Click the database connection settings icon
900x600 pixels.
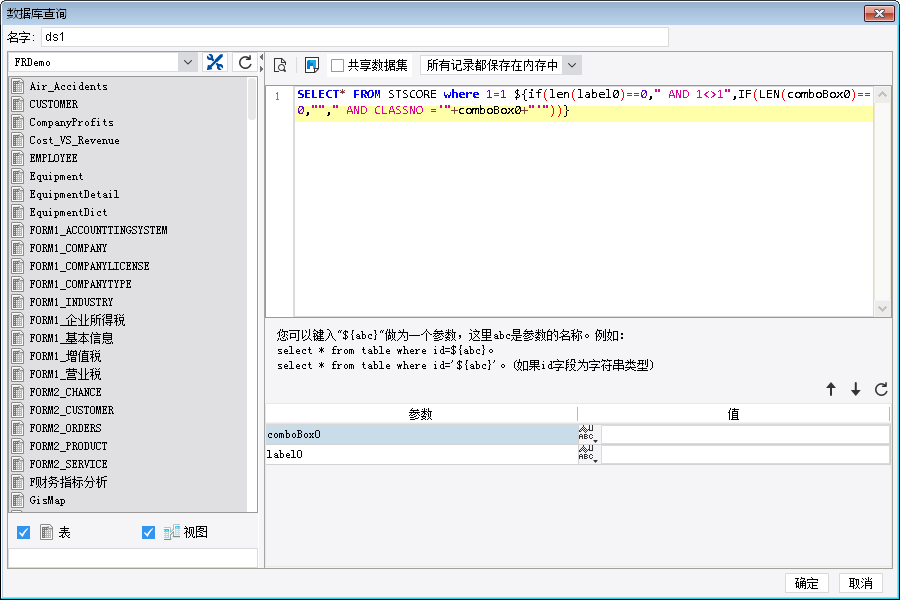coord(215,62)
